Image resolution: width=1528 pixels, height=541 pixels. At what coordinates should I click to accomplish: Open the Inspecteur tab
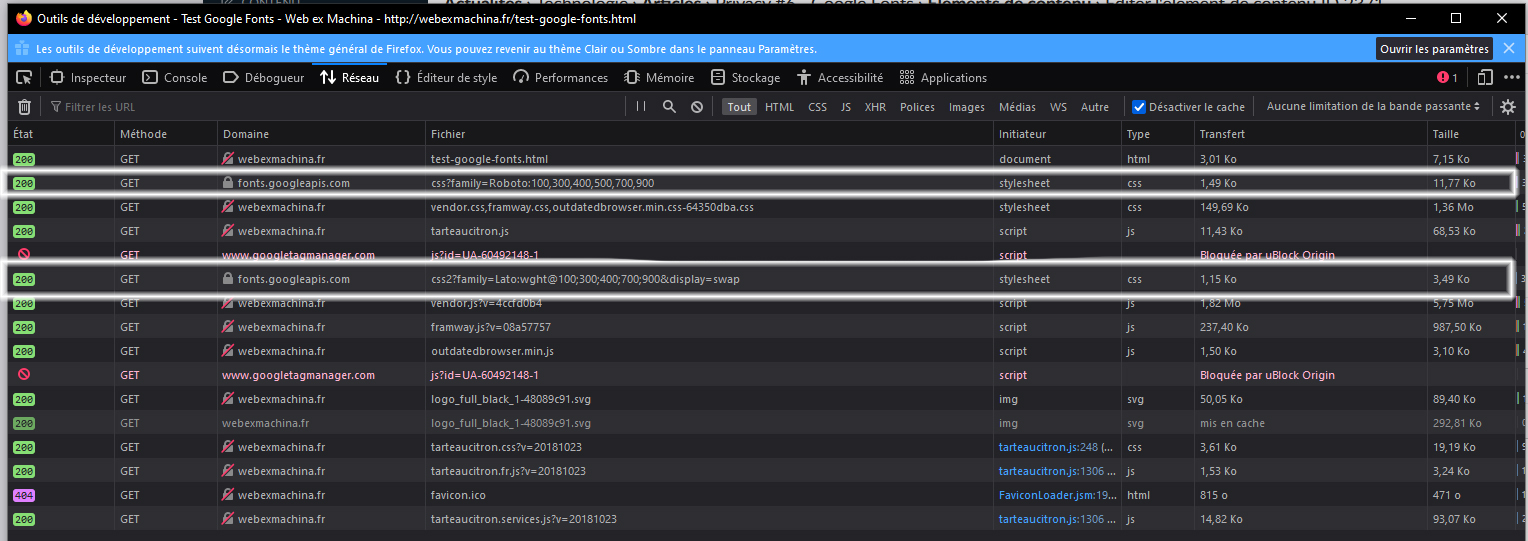coord(88,77)
